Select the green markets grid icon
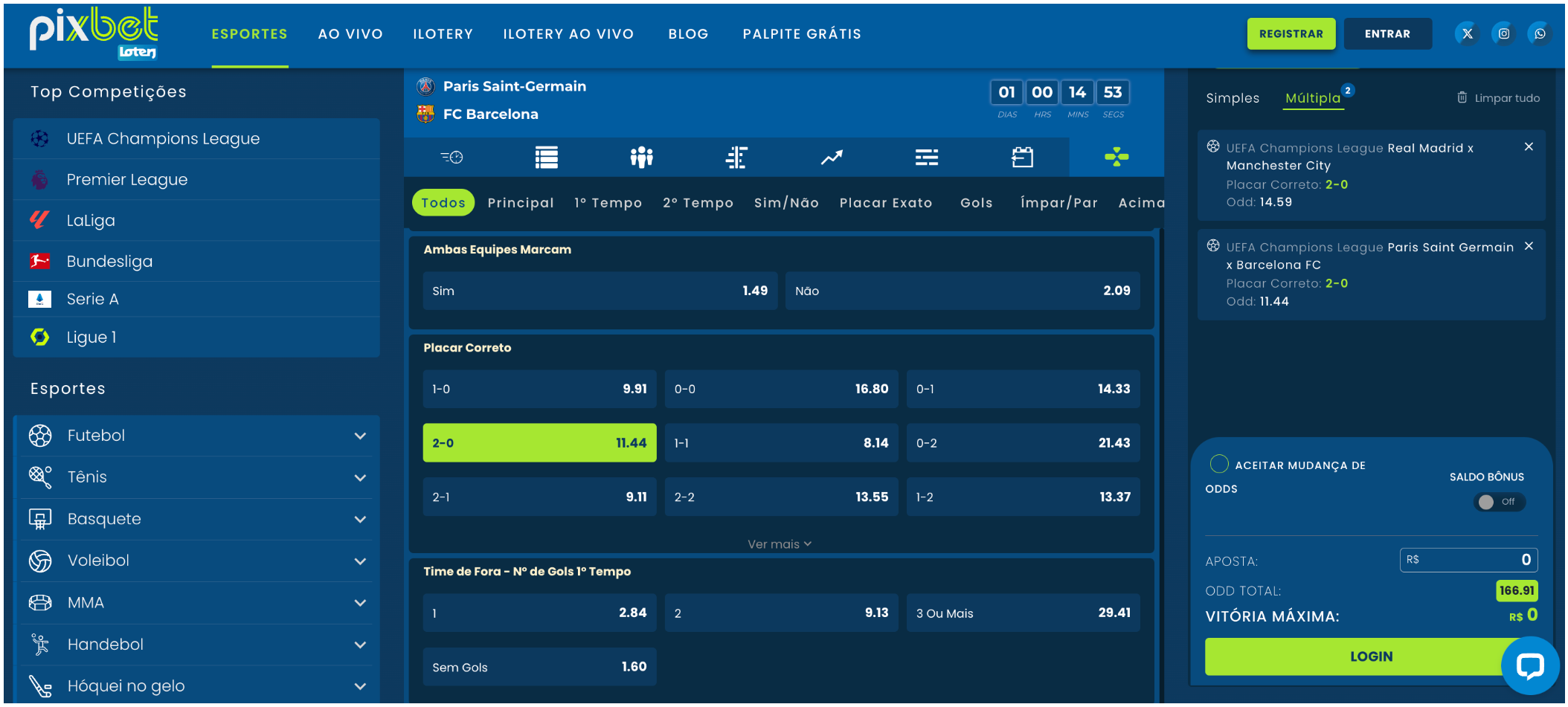 (1116, 157)
